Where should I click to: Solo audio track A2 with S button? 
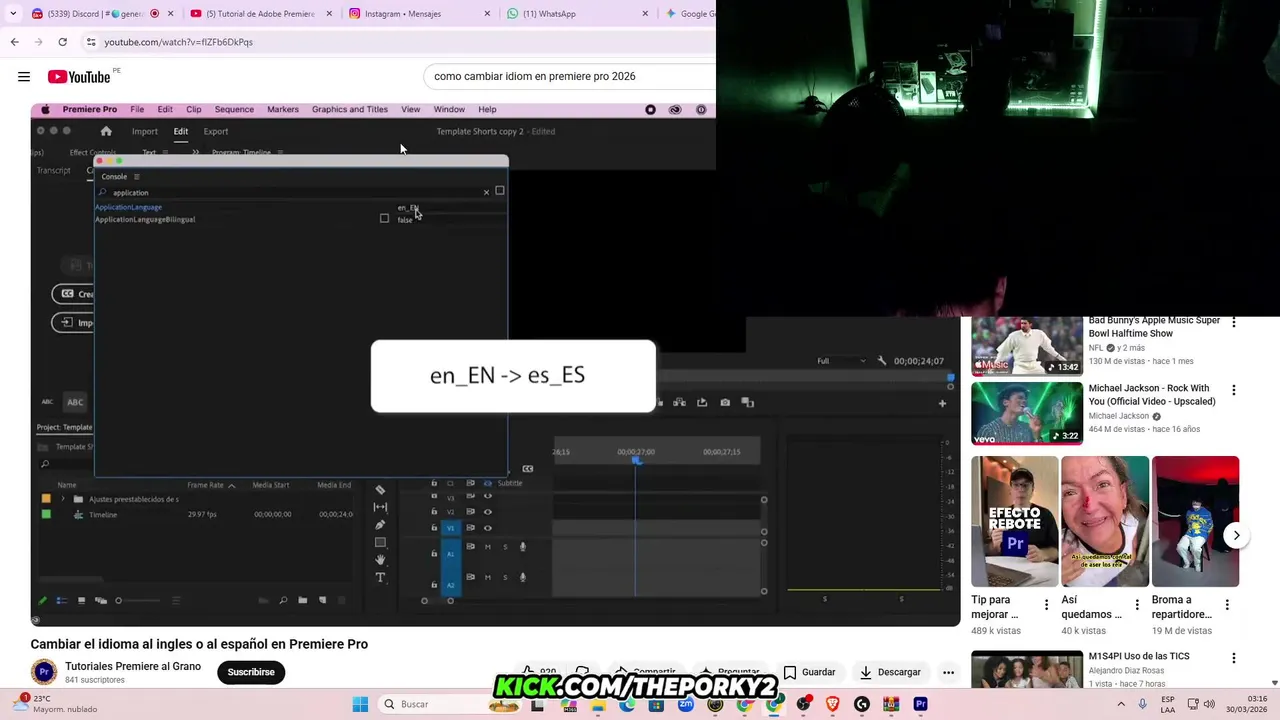point(505,577)
